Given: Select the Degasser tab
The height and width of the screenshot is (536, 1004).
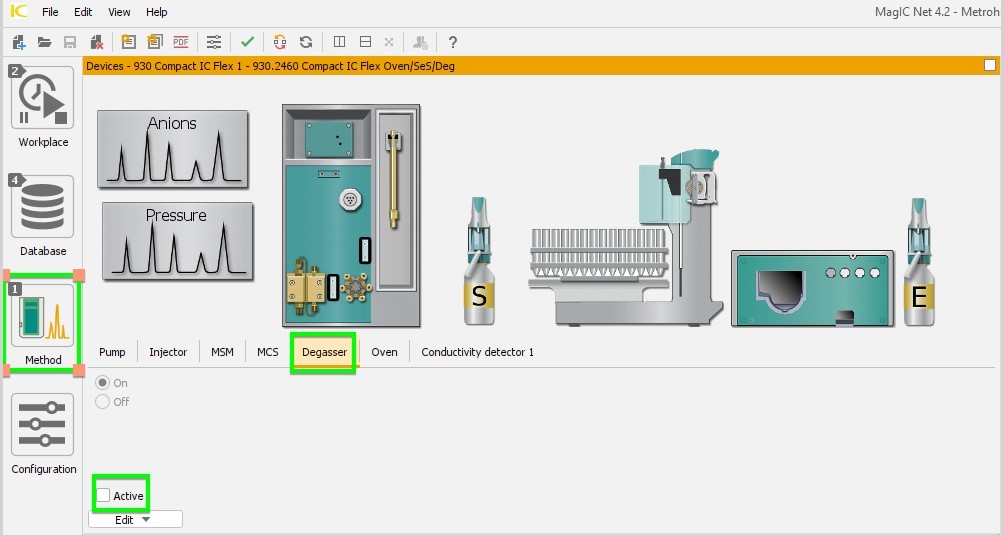Looking at the screenshot, I should [x=324, y=352].
